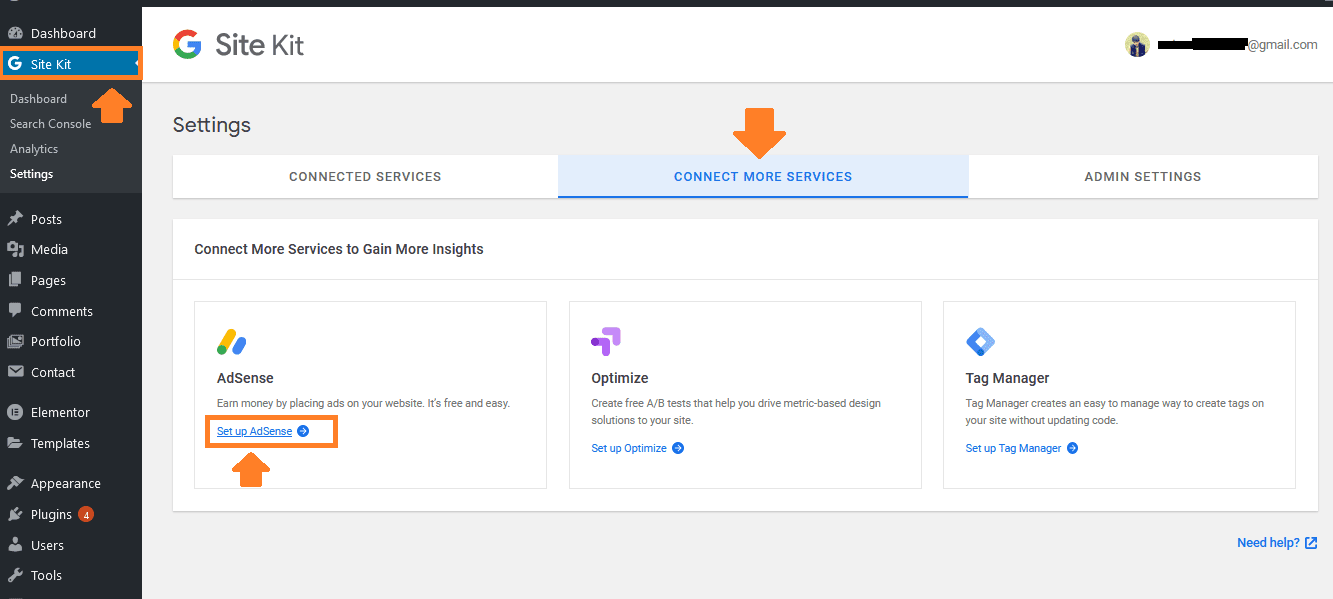Click the Set up Tag Manager link

(1013, 448)
